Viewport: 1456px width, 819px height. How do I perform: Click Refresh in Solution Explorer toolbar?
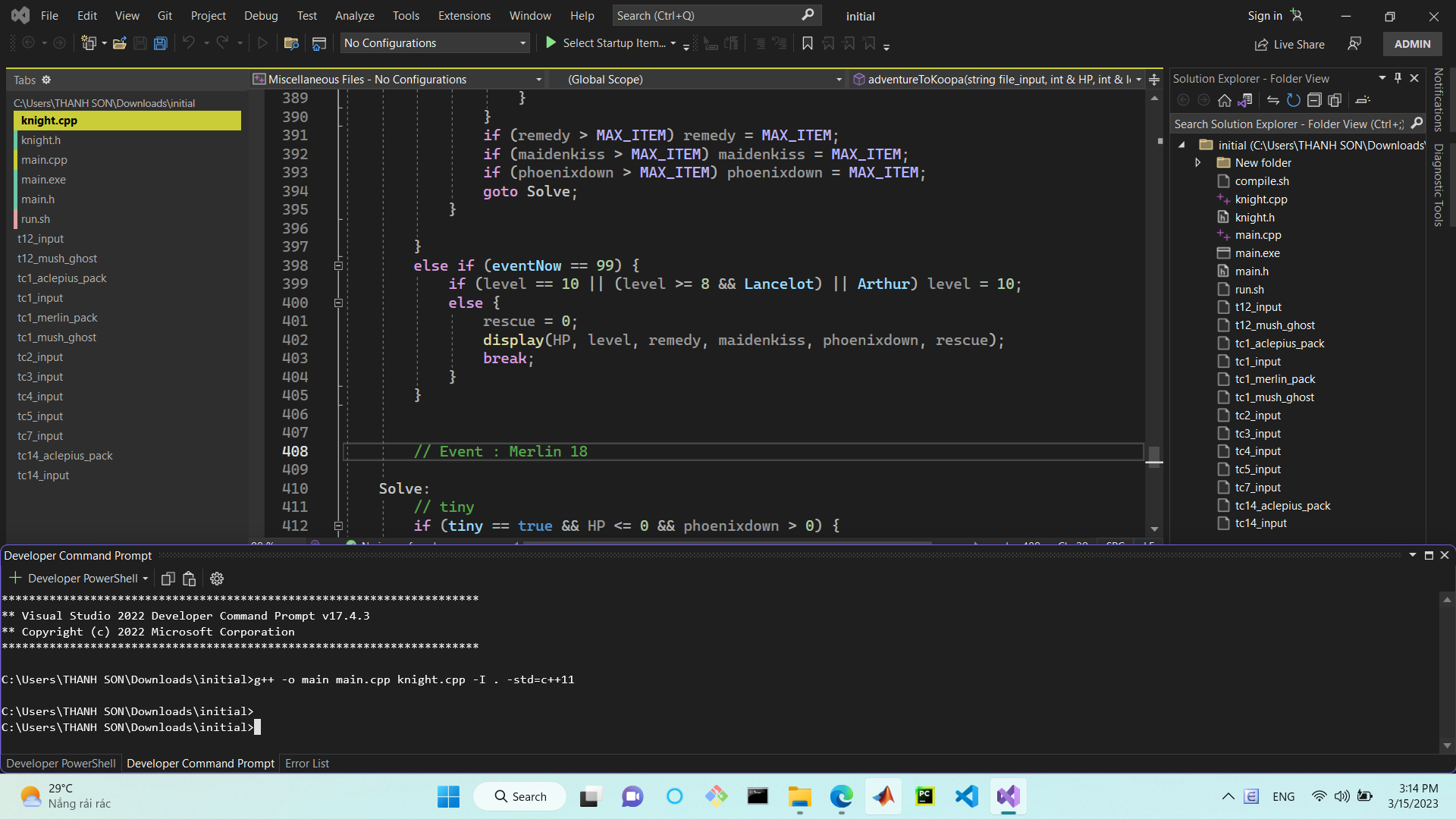1294,100
